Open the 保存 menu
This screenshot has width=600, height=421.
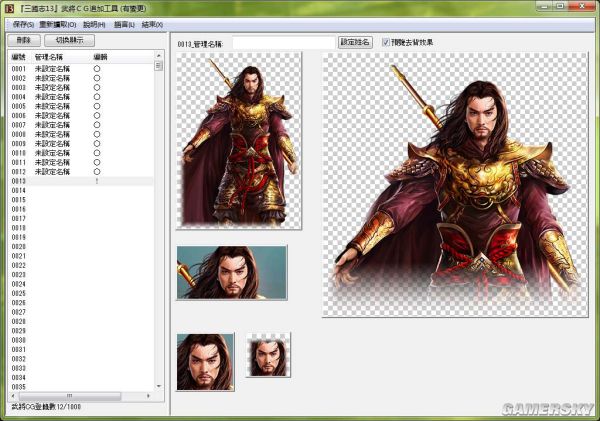point(23,23)
